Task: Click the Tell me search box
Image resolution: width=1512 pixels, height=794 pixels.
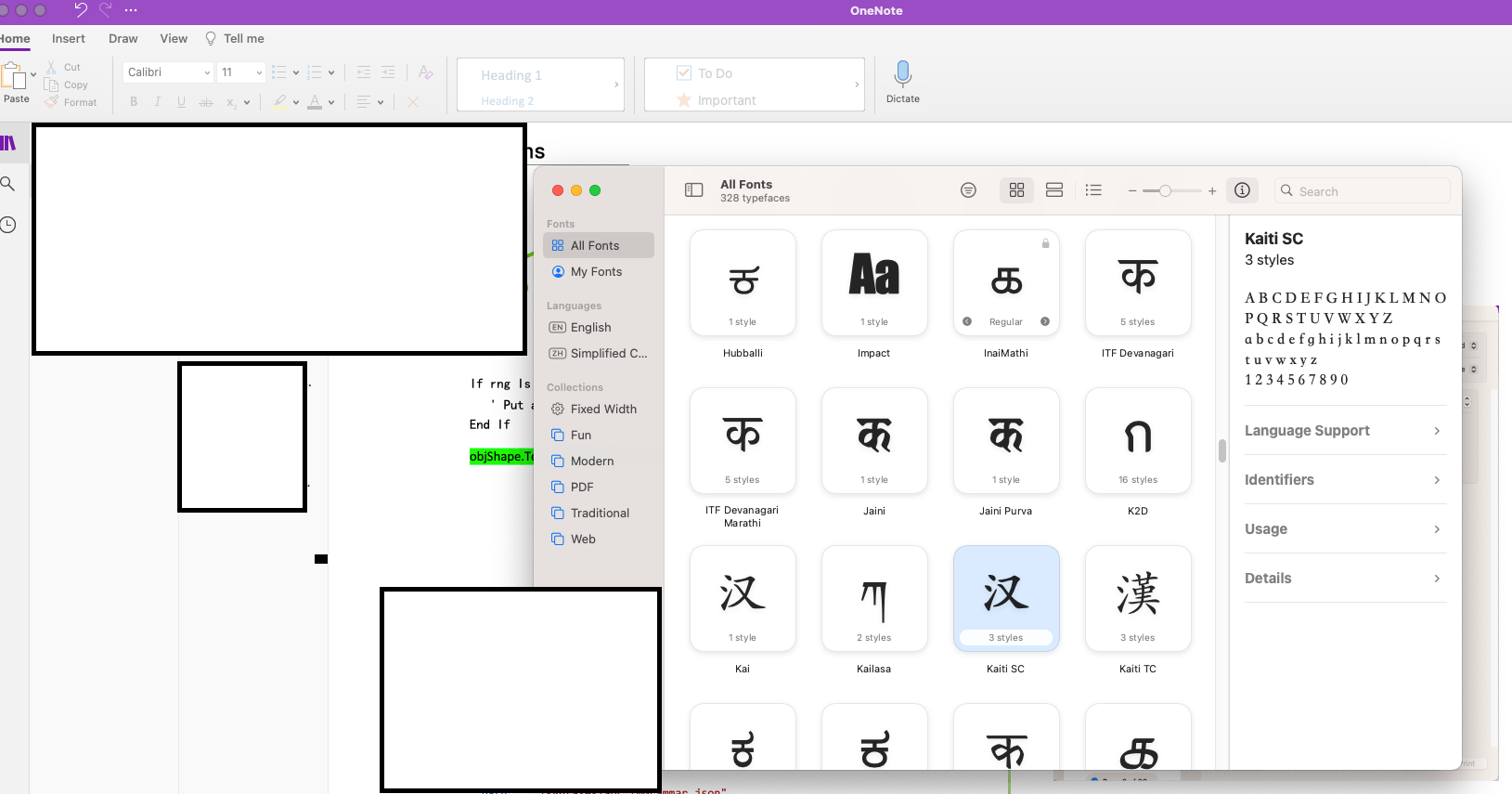Action: (235, 39)
